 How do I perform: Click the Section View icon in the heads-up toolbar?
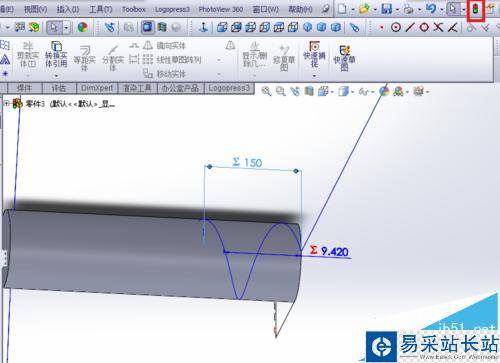[309, 91]
